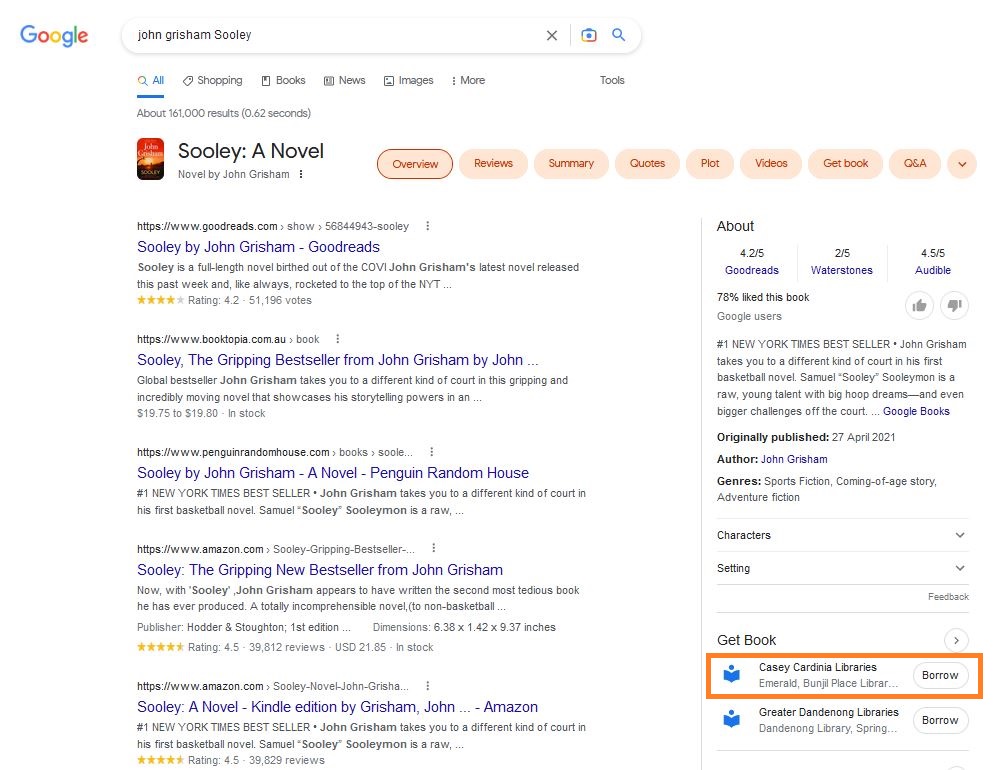Click the 'Greater Dandenong Libraries' name

[828, 712]
